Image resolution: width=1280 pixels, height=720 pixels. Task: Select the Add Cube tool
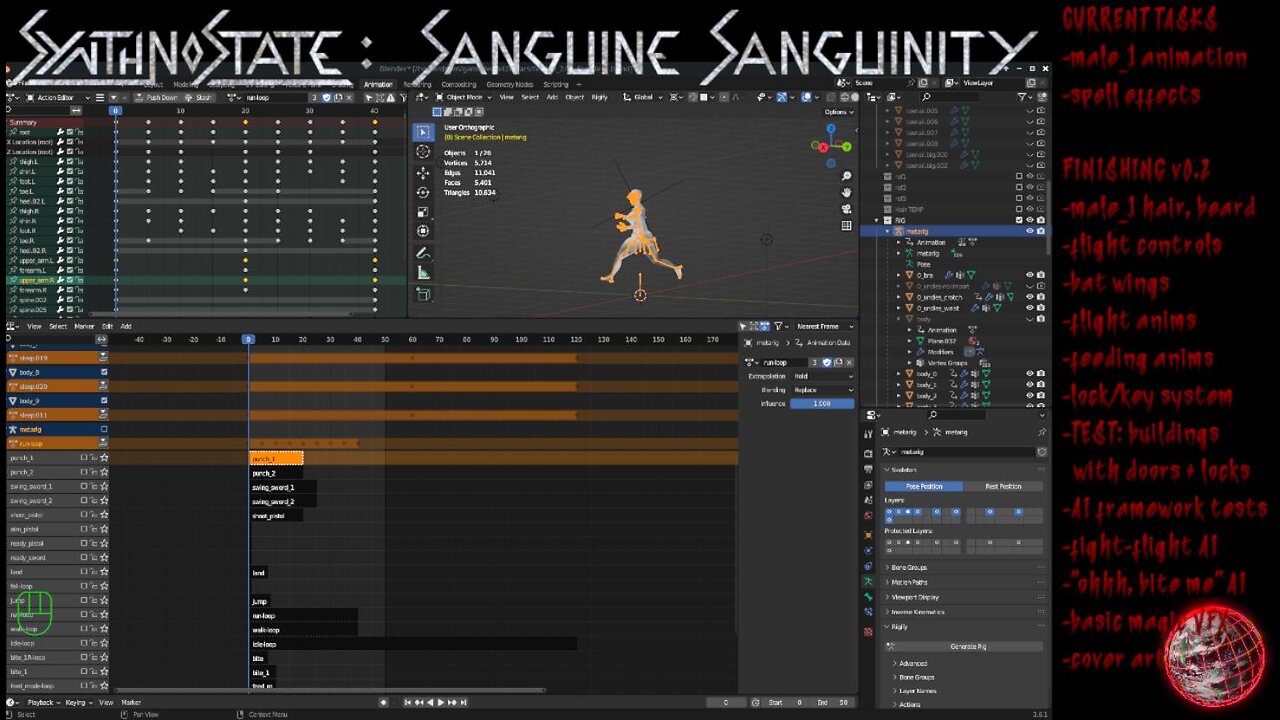tap(423, 295)
